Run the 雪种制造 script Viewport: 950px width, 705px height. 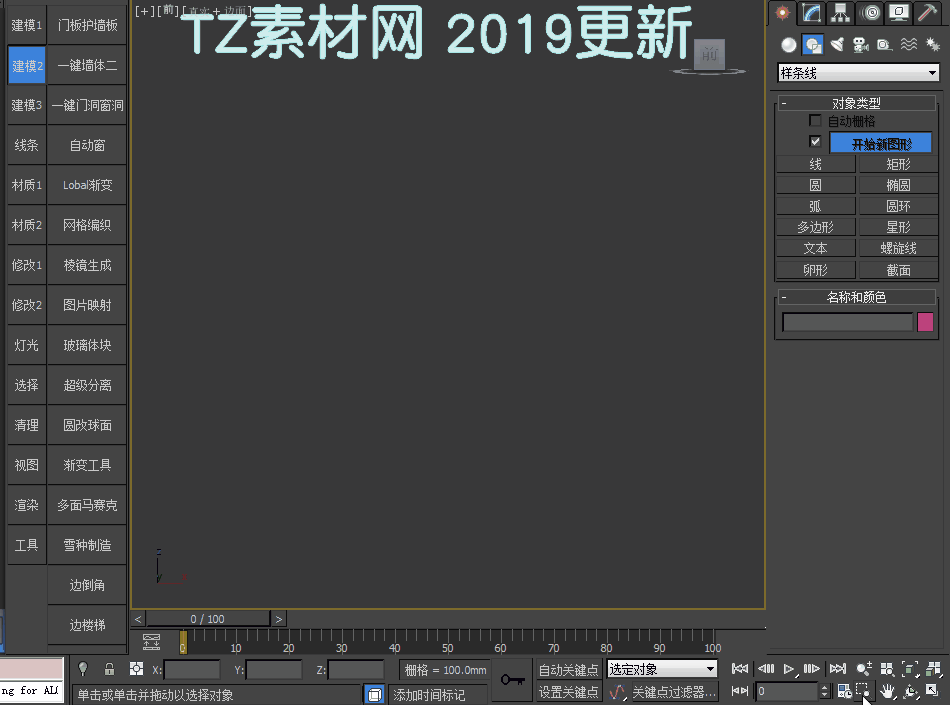[x=87, y=545]
